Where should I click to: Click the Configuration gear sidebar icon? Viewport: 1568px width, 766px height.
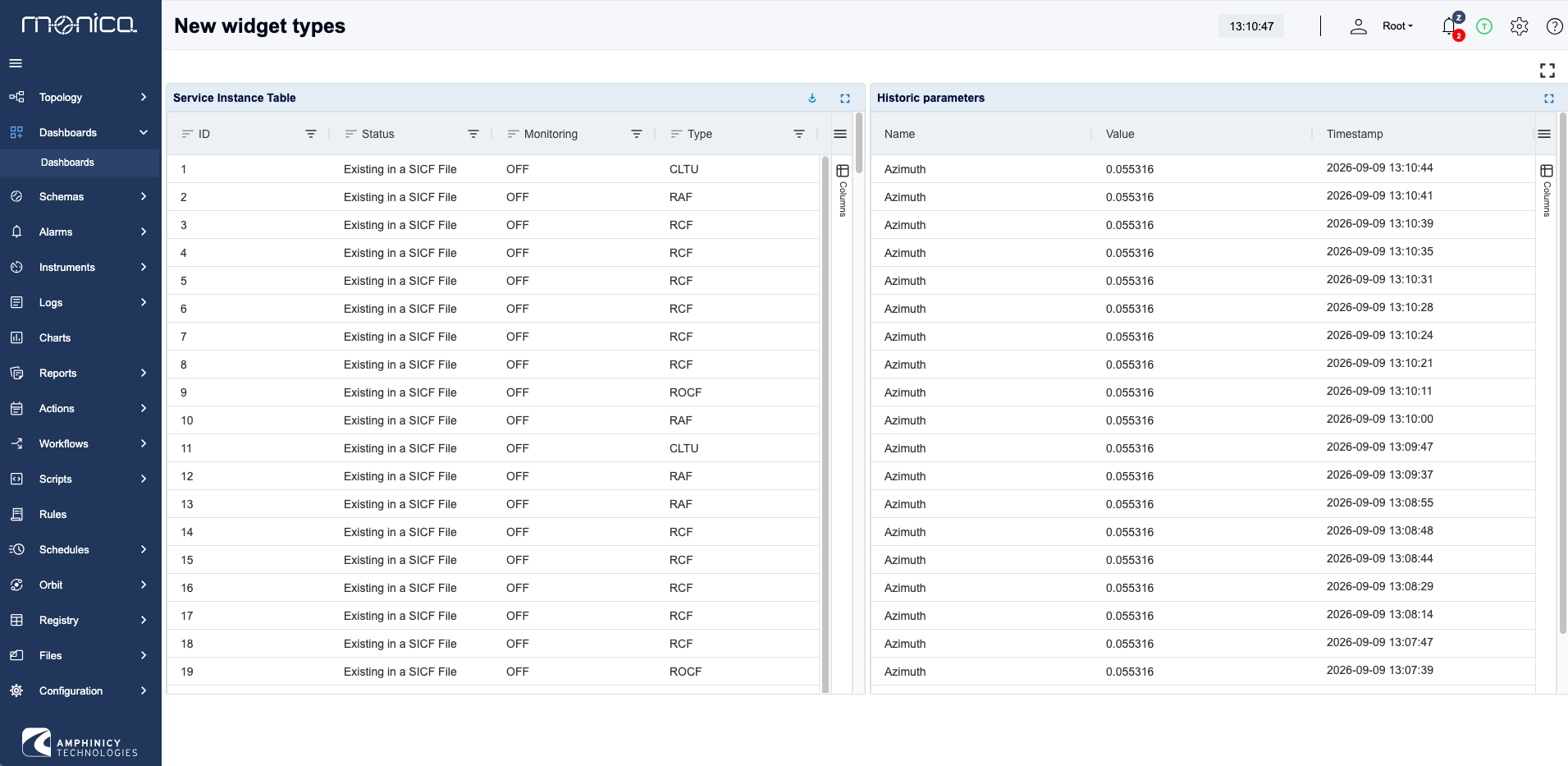16,690
